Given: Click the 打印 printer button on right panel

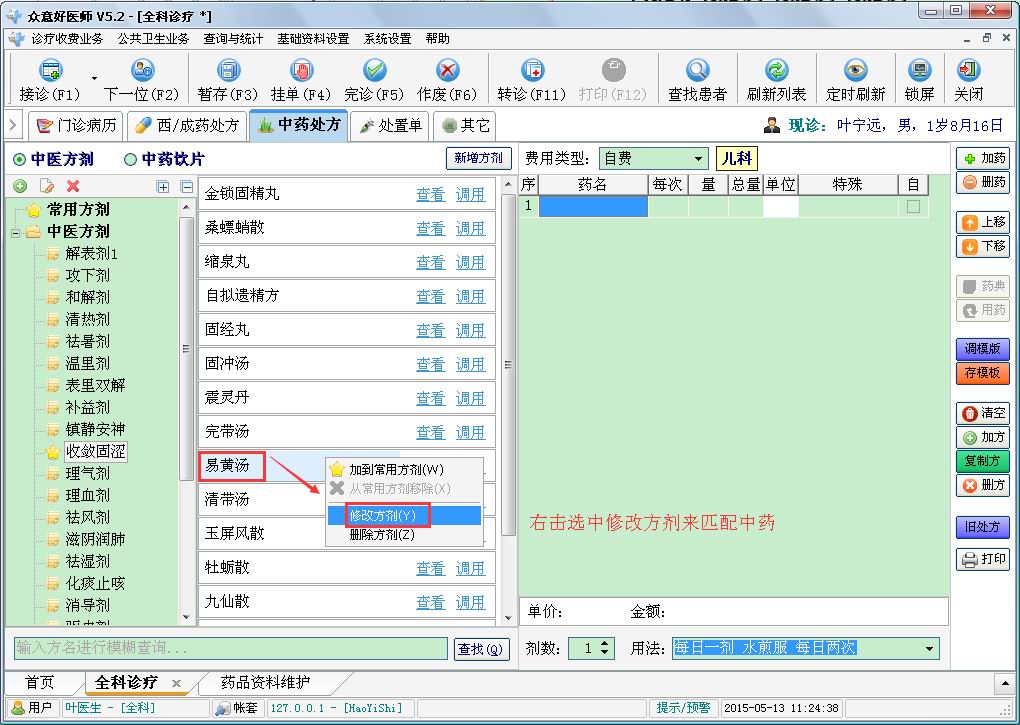Looking at the screenshot, I should click(x=982, y=559).
